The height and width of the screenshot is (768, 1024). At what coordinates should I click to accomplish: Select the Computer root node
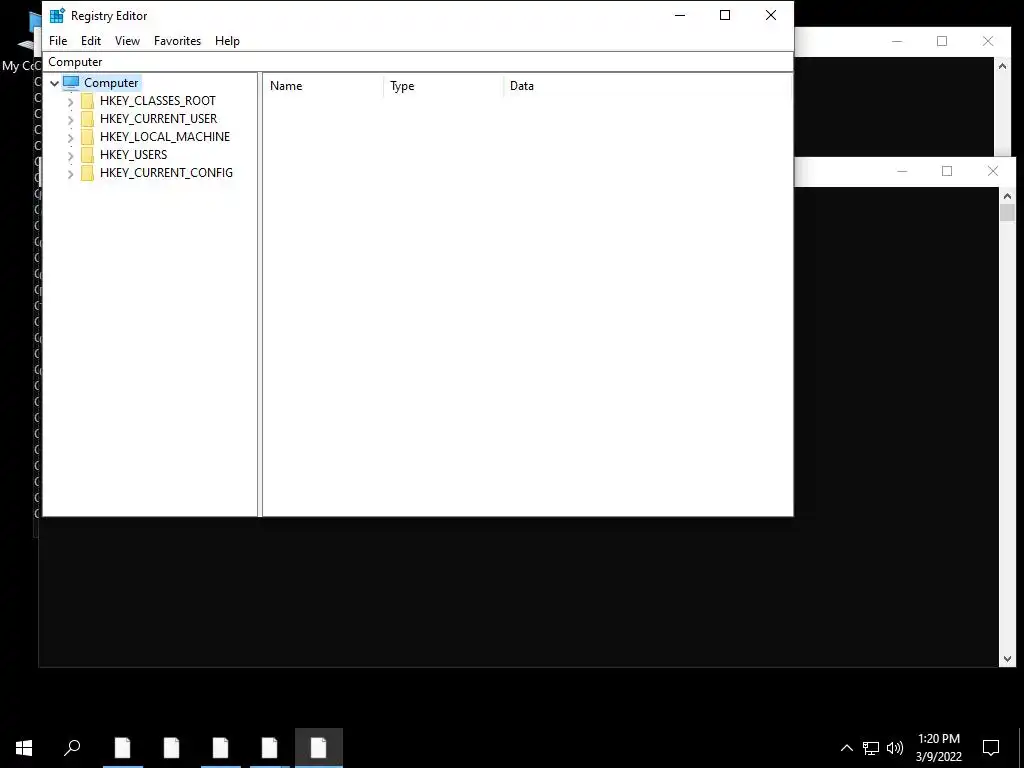[111, 83]
